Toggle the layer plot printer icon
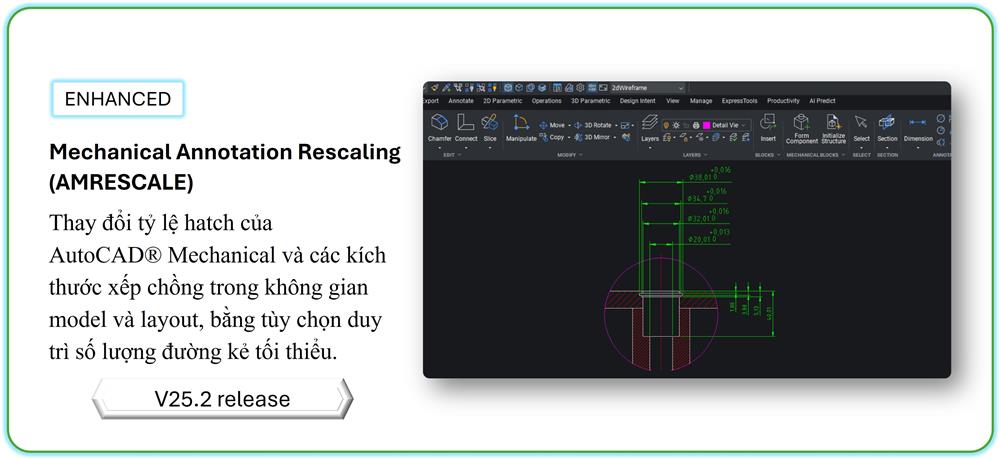The width and height of the screenshot is (1000, 459). (696, 126)
